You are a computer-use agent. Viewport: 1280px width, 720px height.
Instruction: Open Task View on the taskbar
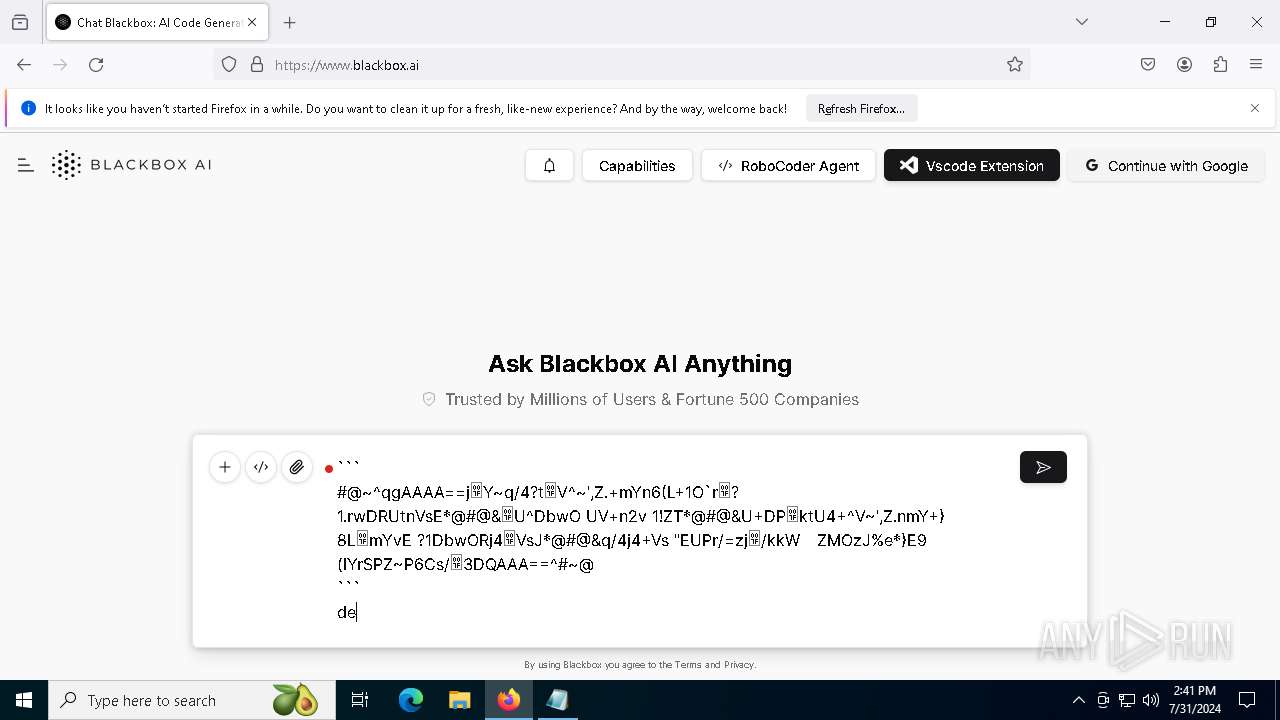(x=360, y=700)
